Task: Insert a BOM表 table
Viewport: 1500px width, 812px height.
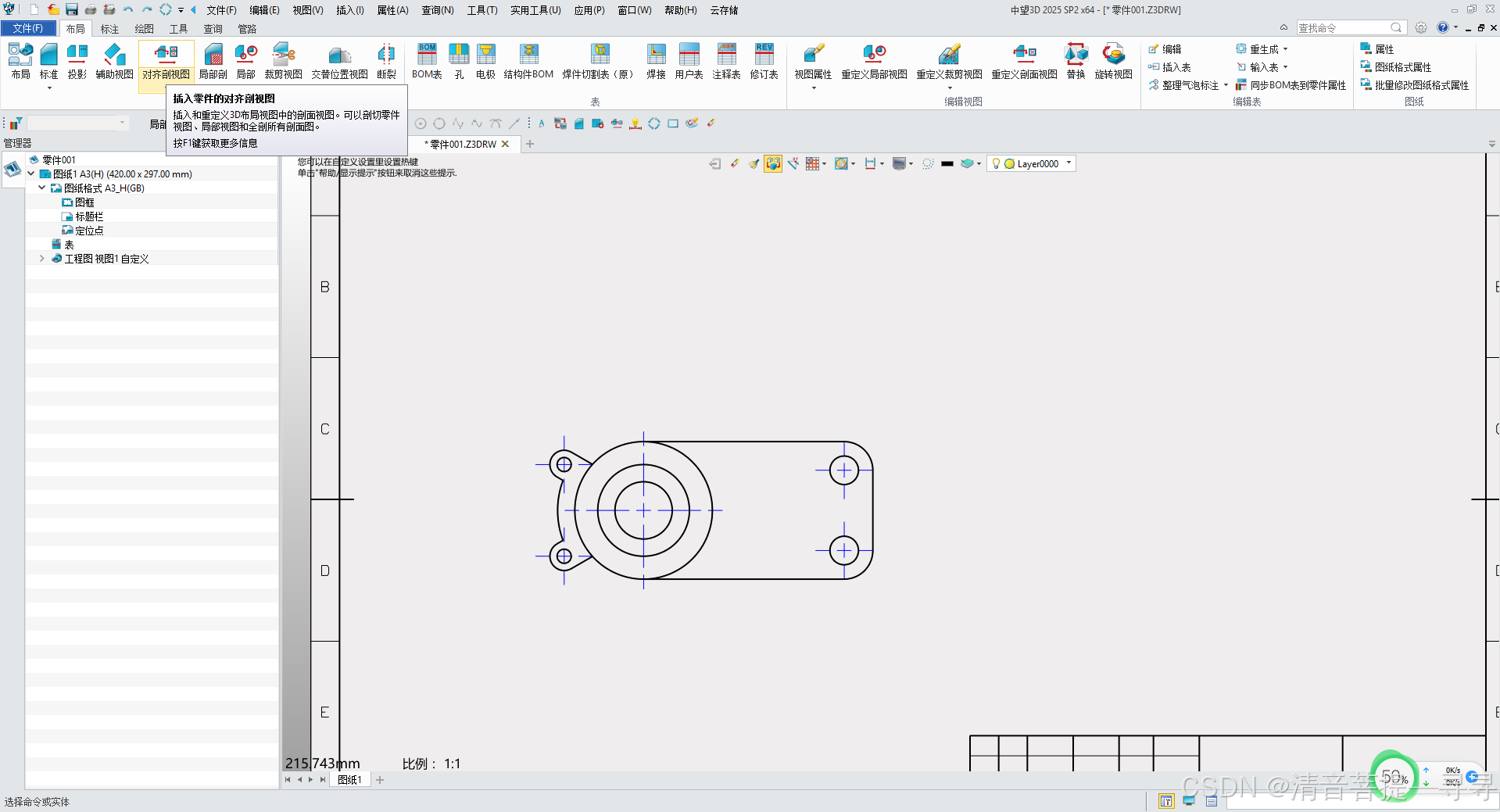Action: pyautogui.click(x=427, y=62)
